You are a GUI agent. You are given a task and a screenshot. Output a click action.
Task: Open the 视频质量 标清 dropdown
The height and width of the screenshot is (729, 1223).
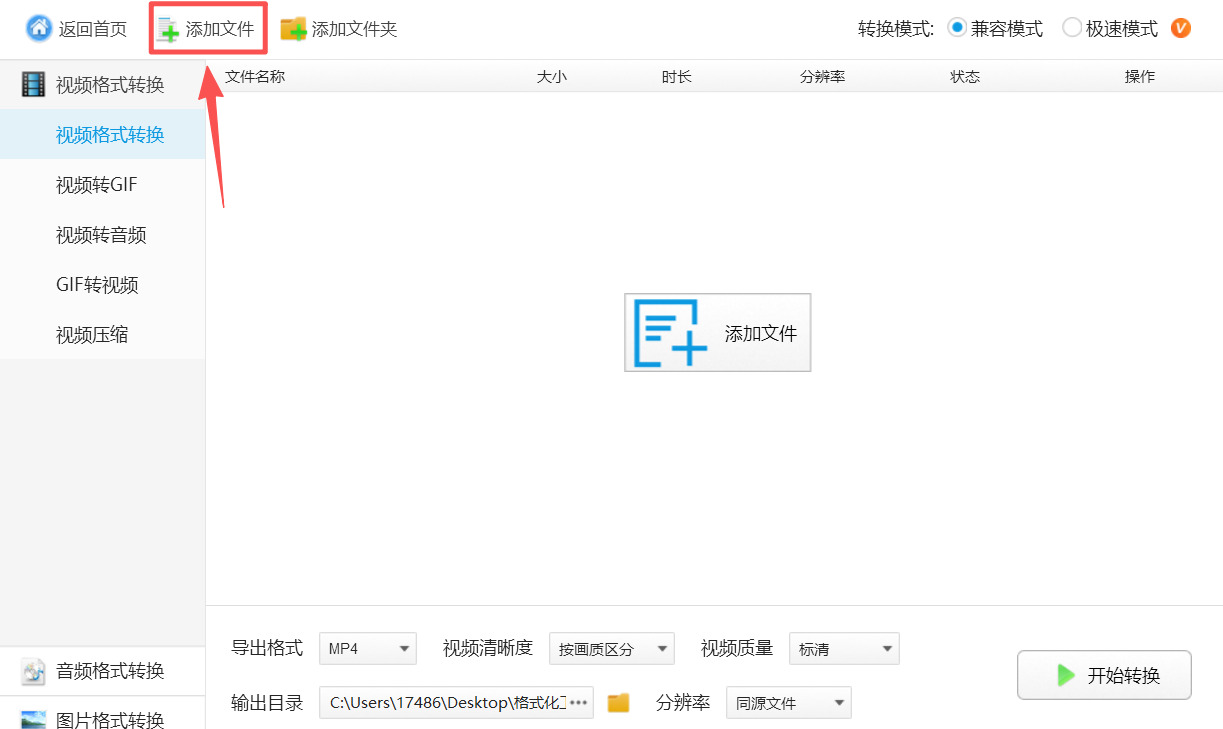(844, 649)
